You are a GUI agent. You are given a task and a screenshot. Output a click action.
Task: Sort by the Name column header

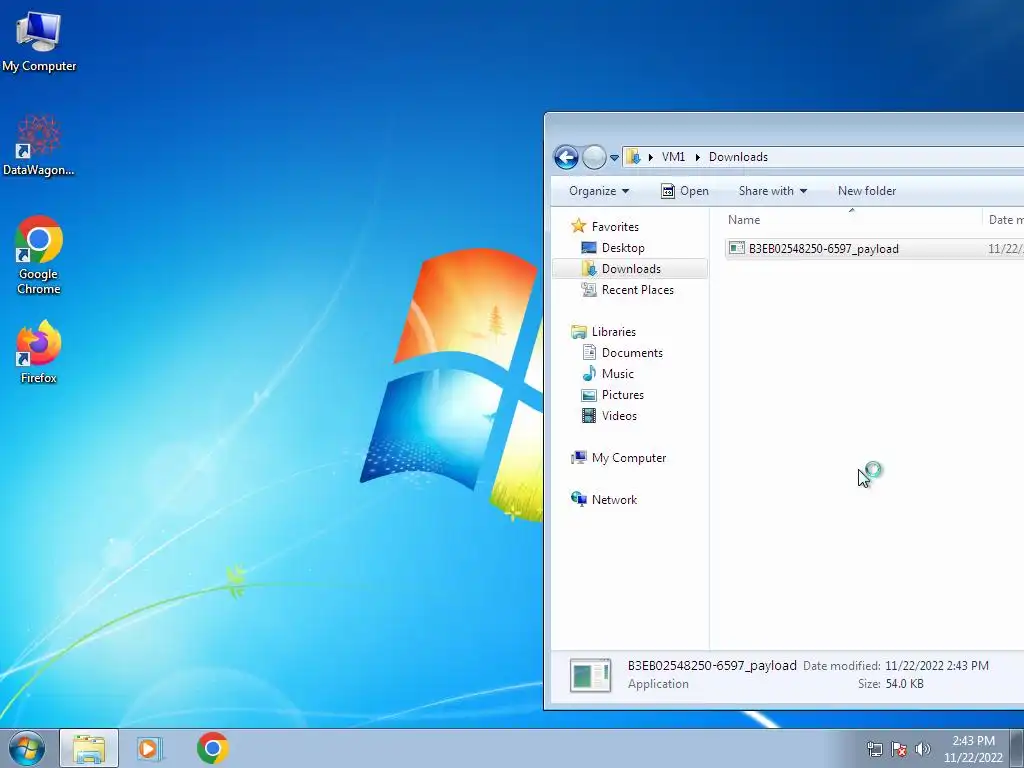852,220
